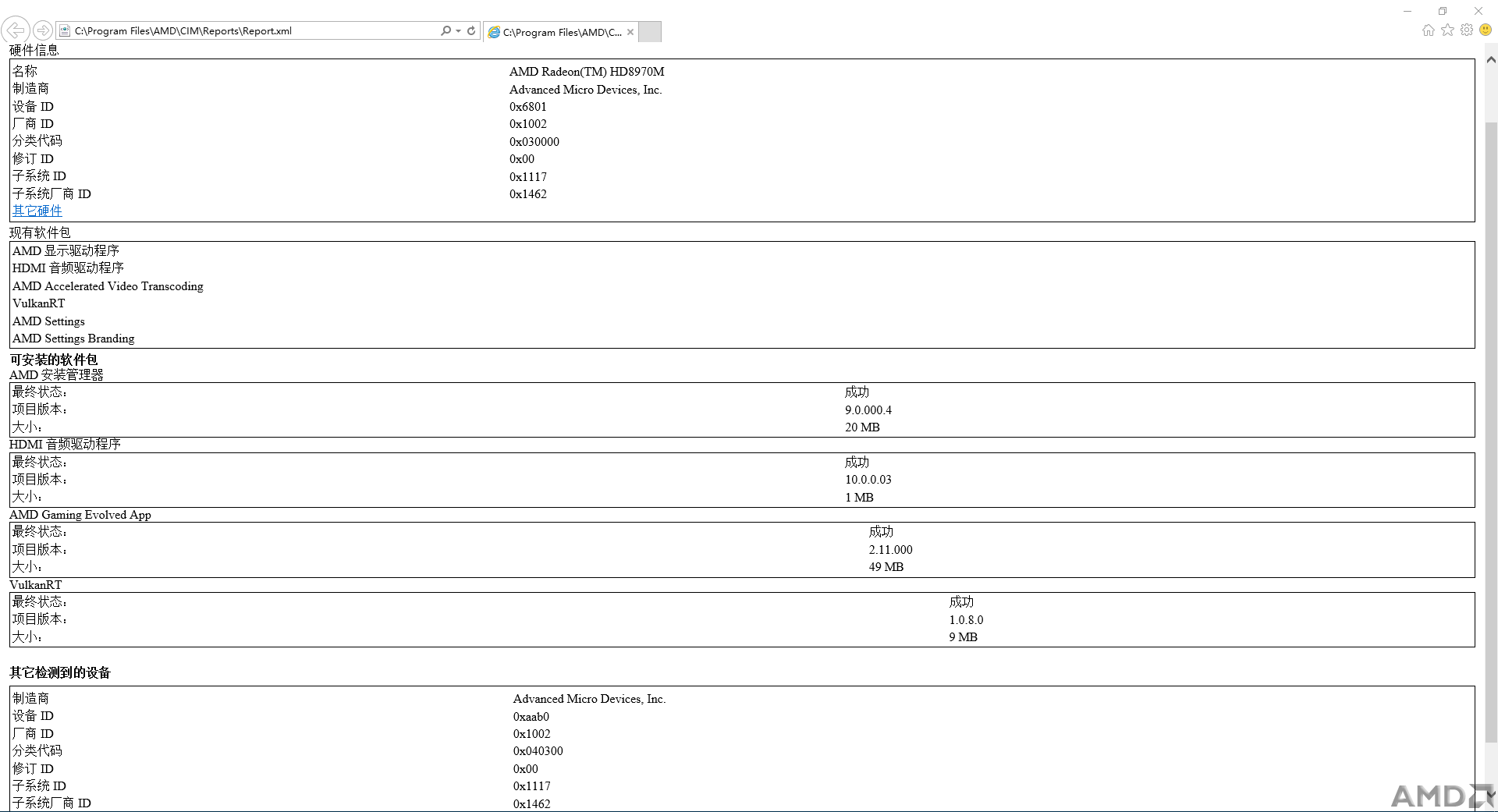Click the version value 9.0.000.4
Image resolution: width=1498 pixels, height=812 pixels.
pyautogui.click(x=868, y=410)
